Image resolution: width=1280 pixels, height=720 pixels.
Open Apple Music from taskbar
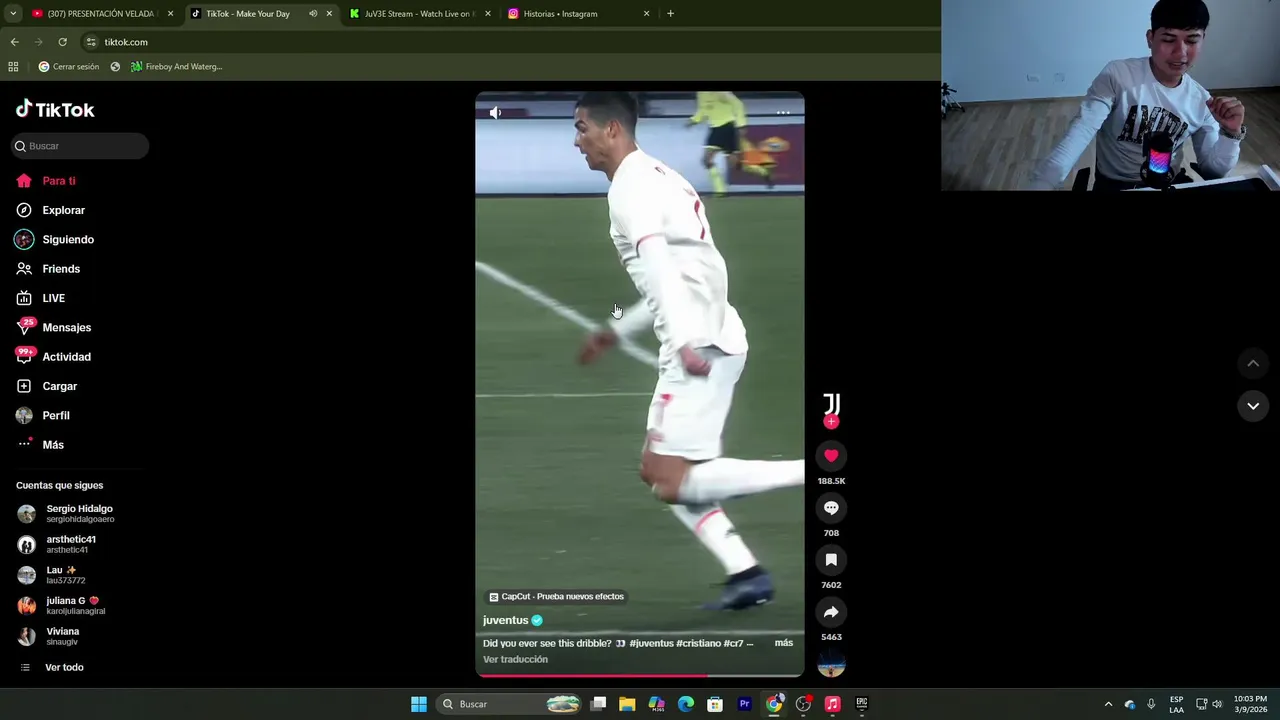[x=832, y=704]
